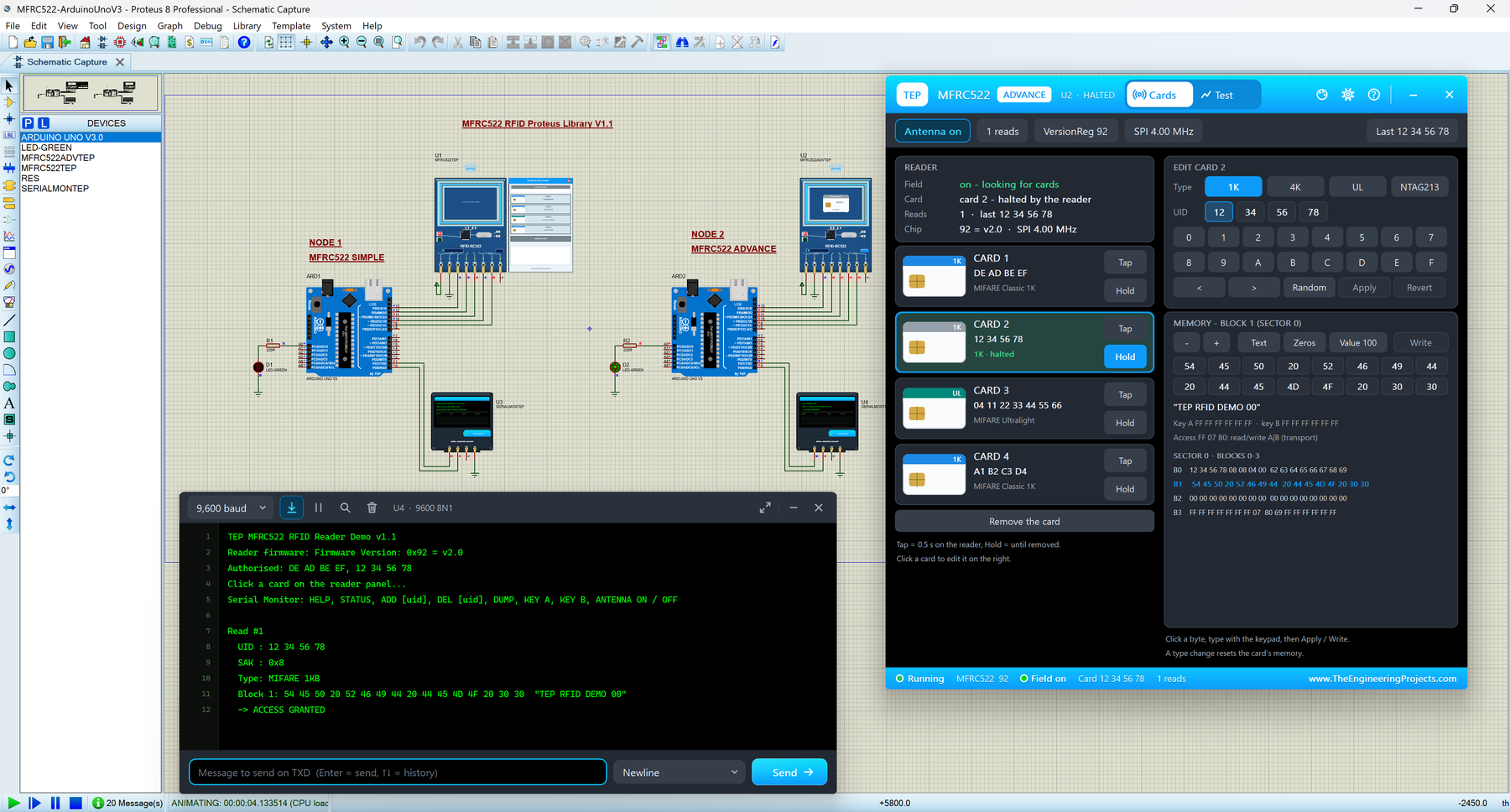Click the Undo arrow toolbar icon
1510x812 pixels.
tap(419, 42)
